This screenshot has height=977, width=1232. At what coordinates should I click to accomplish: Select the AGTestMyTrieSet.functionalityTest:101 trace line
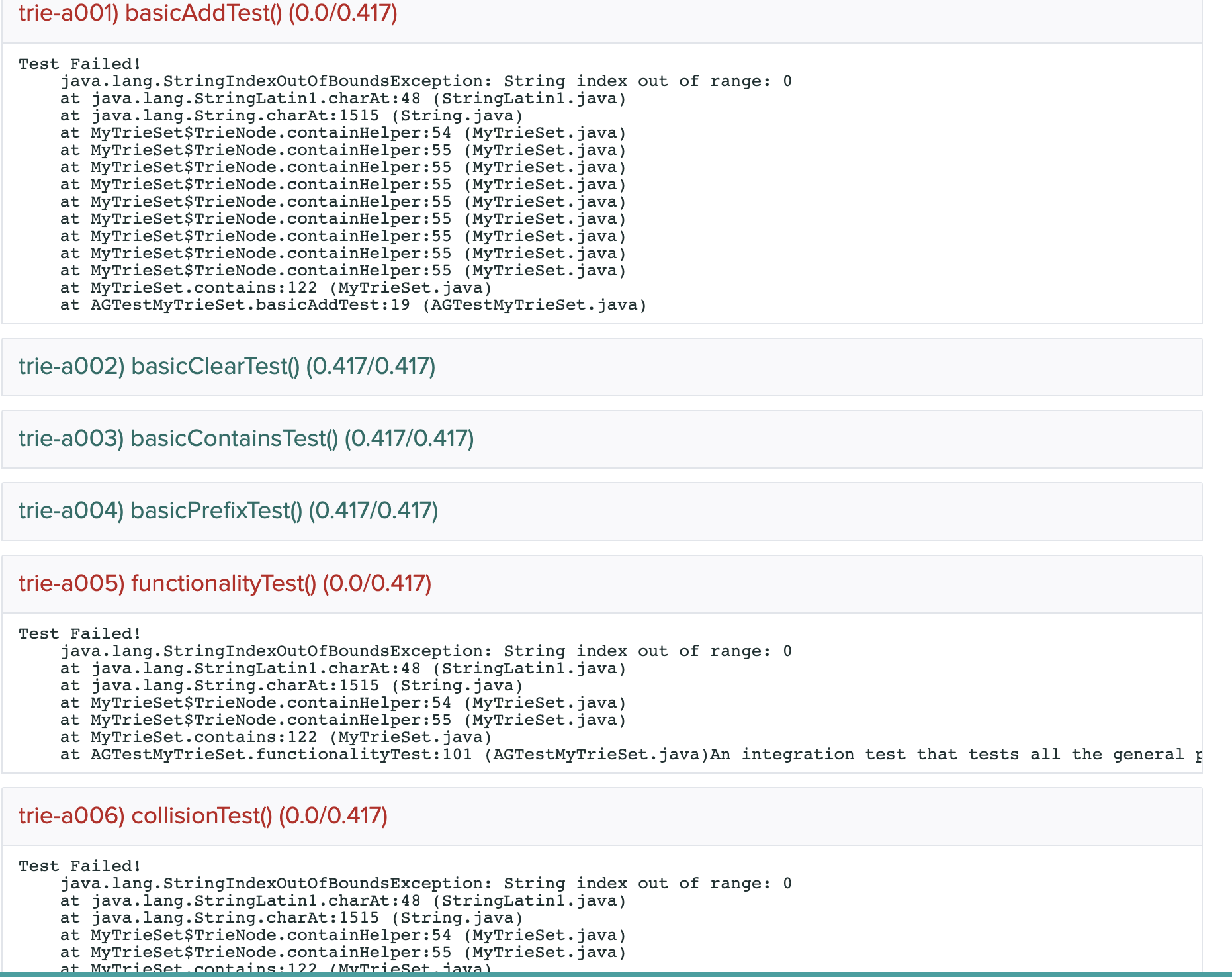(x=384, y=754)
